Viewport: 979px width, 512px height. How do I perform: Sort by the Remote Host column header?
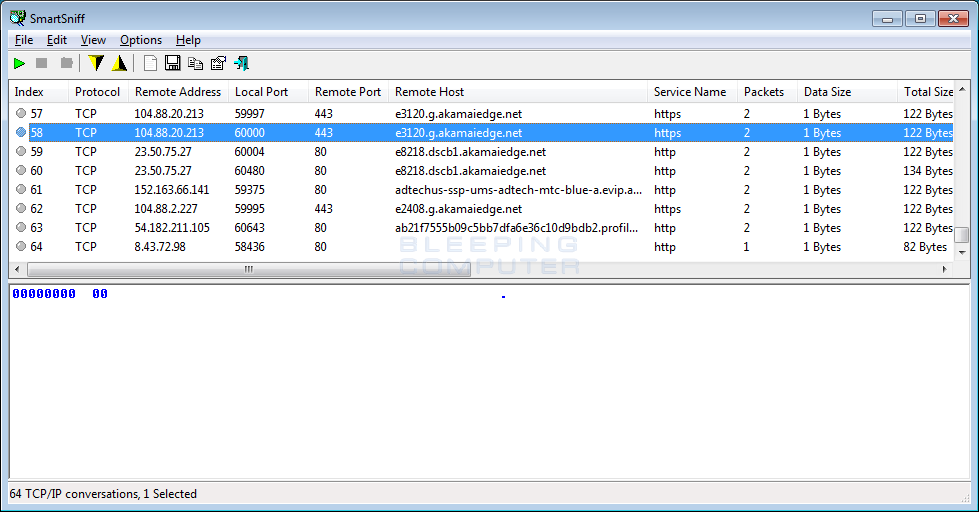coord(518,92)
